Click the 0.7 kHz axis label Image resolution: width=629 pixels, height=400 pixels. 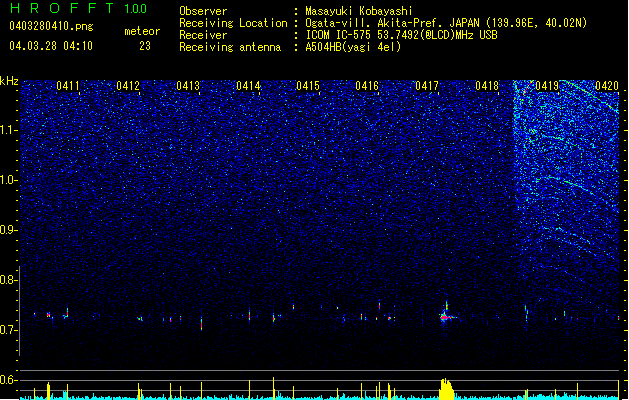8,330
